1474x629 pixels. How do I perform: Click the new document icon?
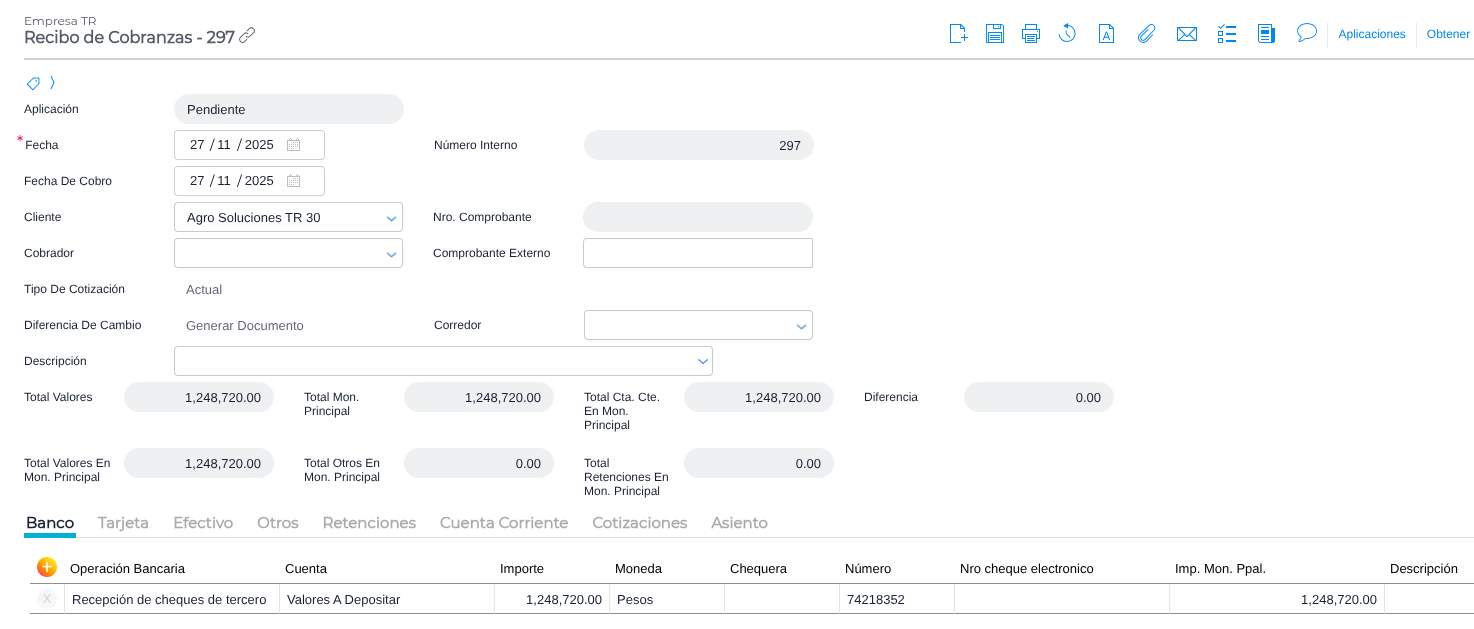point(958,34)
